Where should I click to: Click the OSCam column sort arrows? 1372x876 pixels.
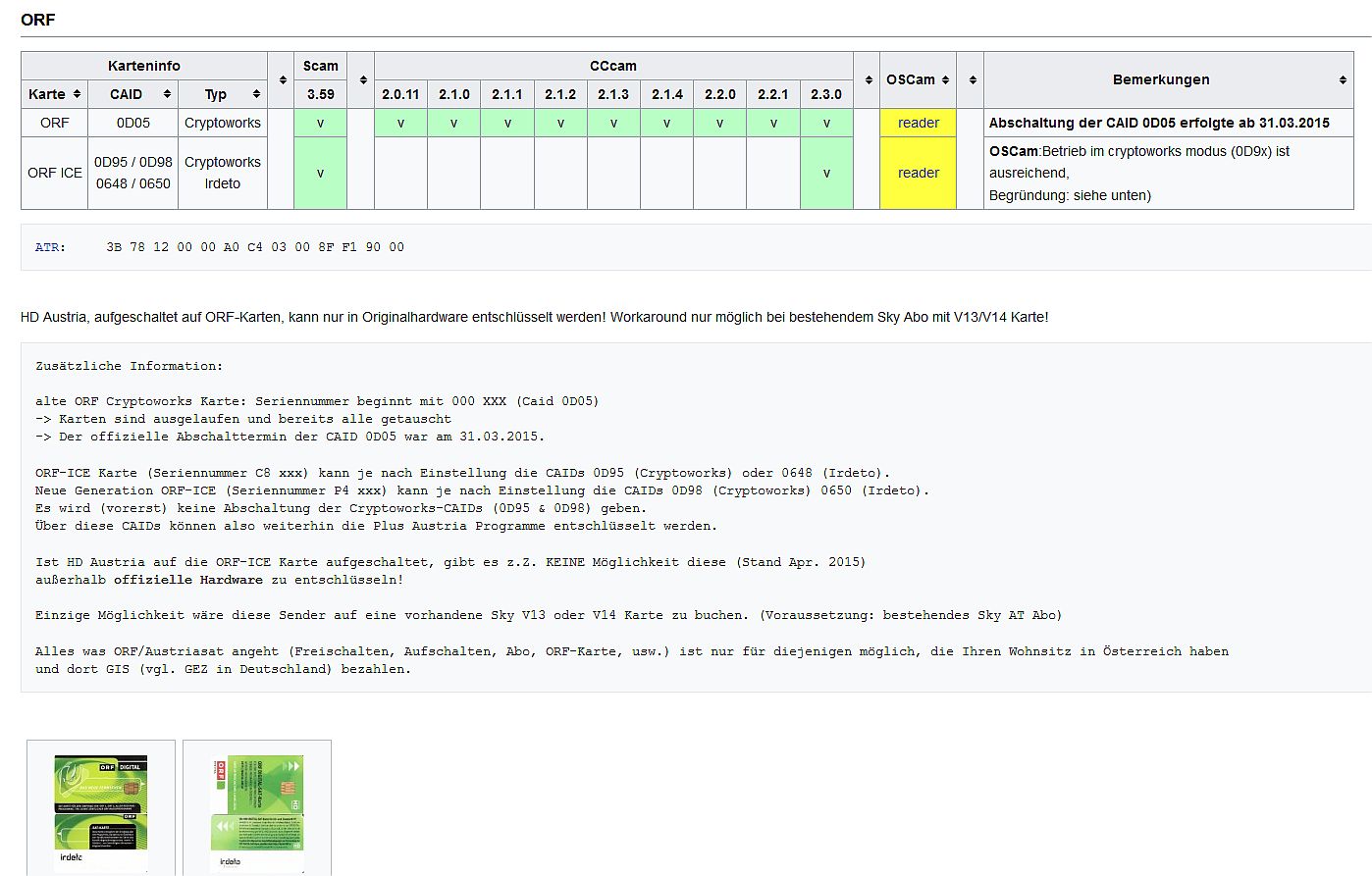pos(945,79)
